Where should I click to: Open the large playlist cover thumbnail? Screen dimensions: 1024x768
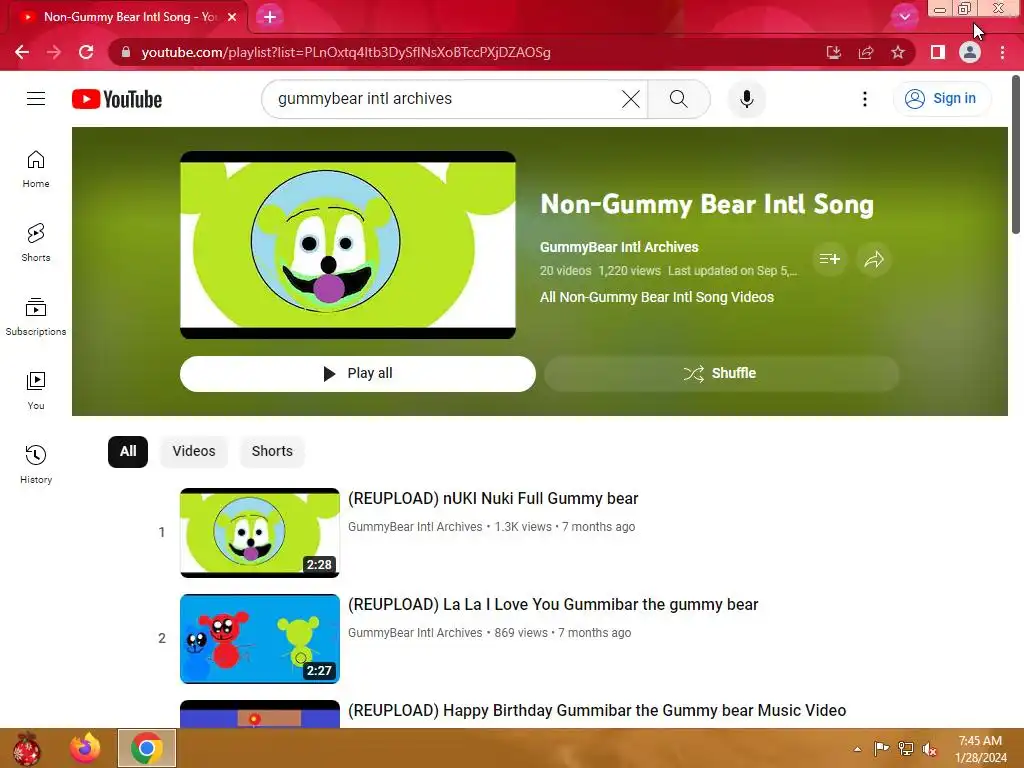coord(348,245)
